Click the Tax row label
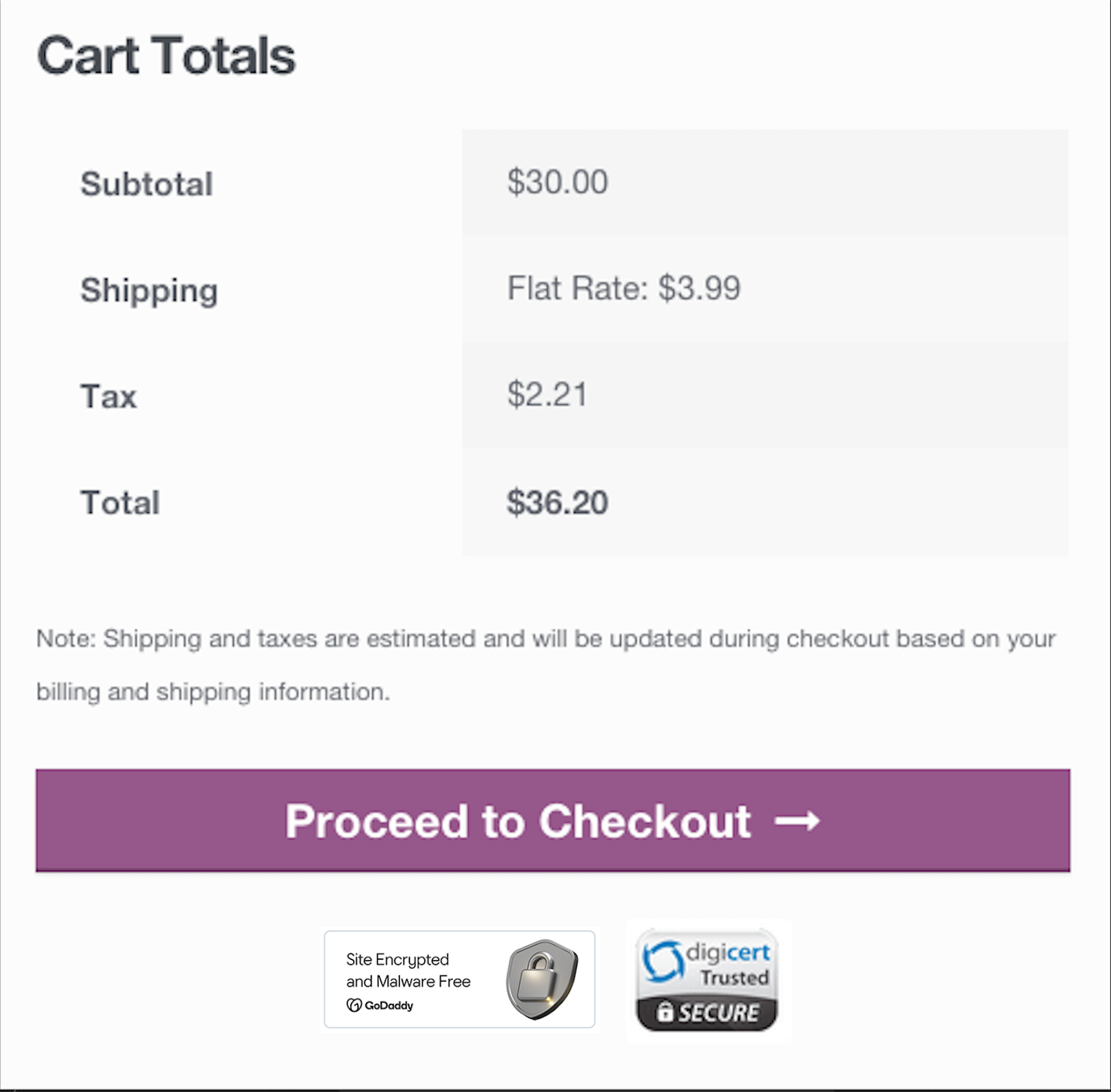This screenshot has height=1092, width=1111. 108,396
